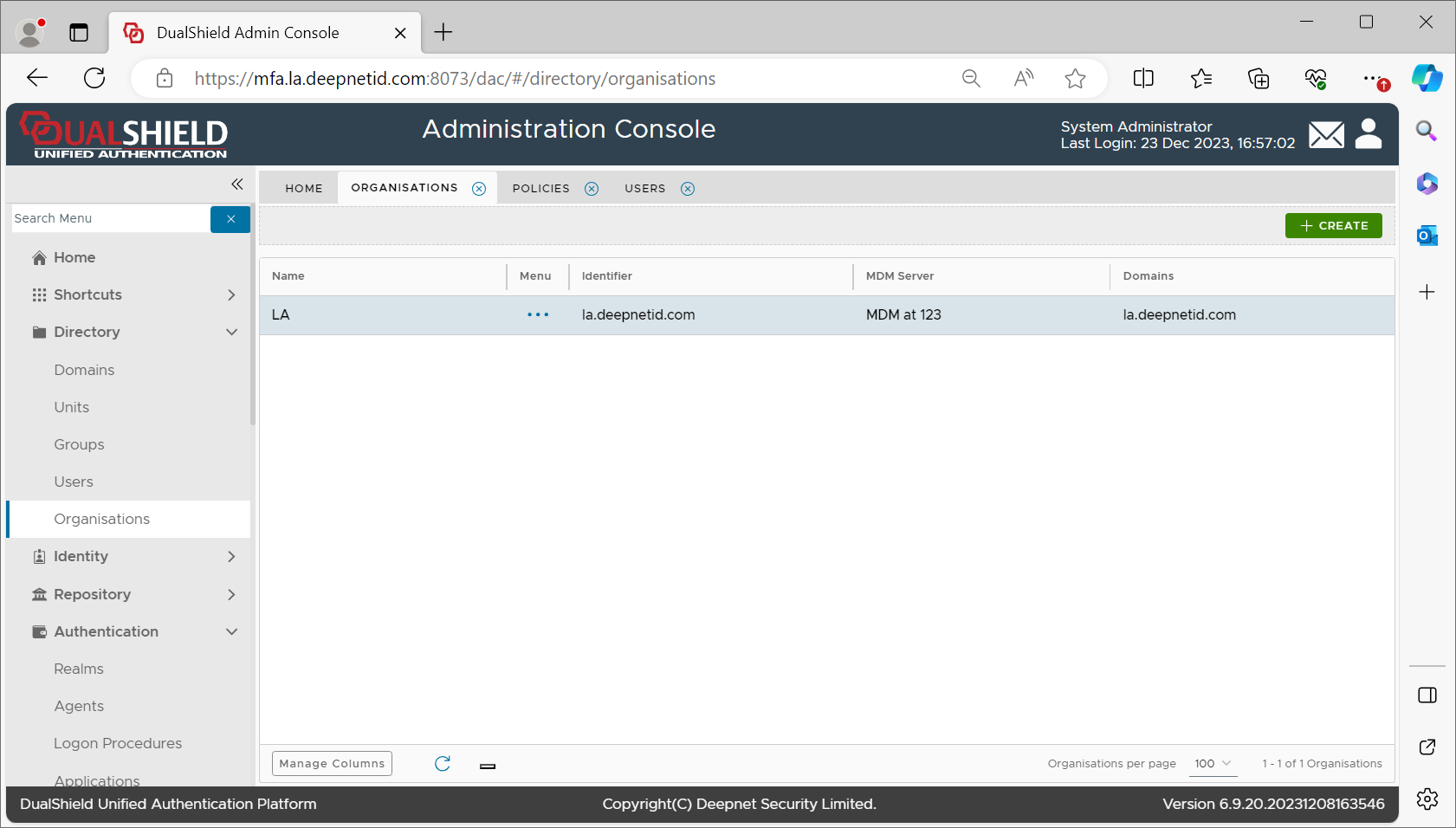Viewport: 1456px width, 828px height.
Task: Collapse the Directory menu section
Action: pyautogui.click(x=231, y=333)
